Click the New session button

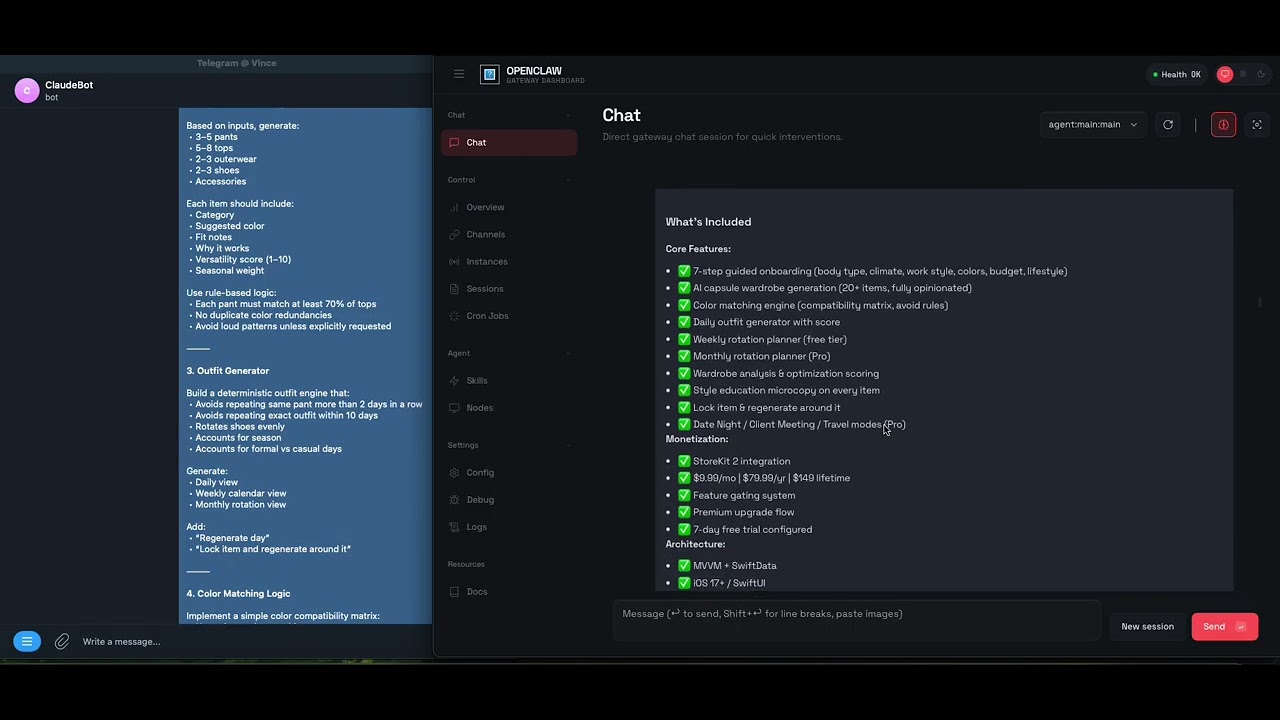pyautogui.click(x=1147, y=627)
